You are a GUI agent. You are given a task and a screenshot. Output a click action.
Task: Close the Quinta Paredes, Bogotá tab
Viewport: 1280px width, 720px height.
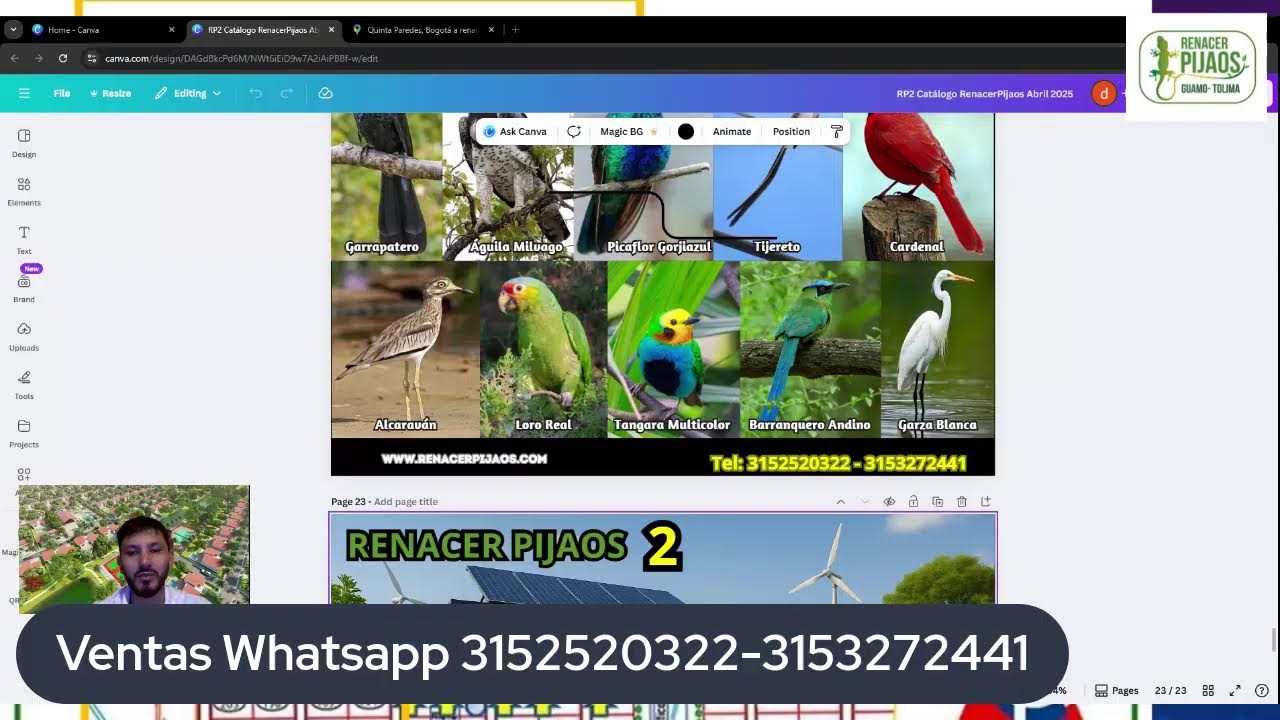(x=491, y=30)
